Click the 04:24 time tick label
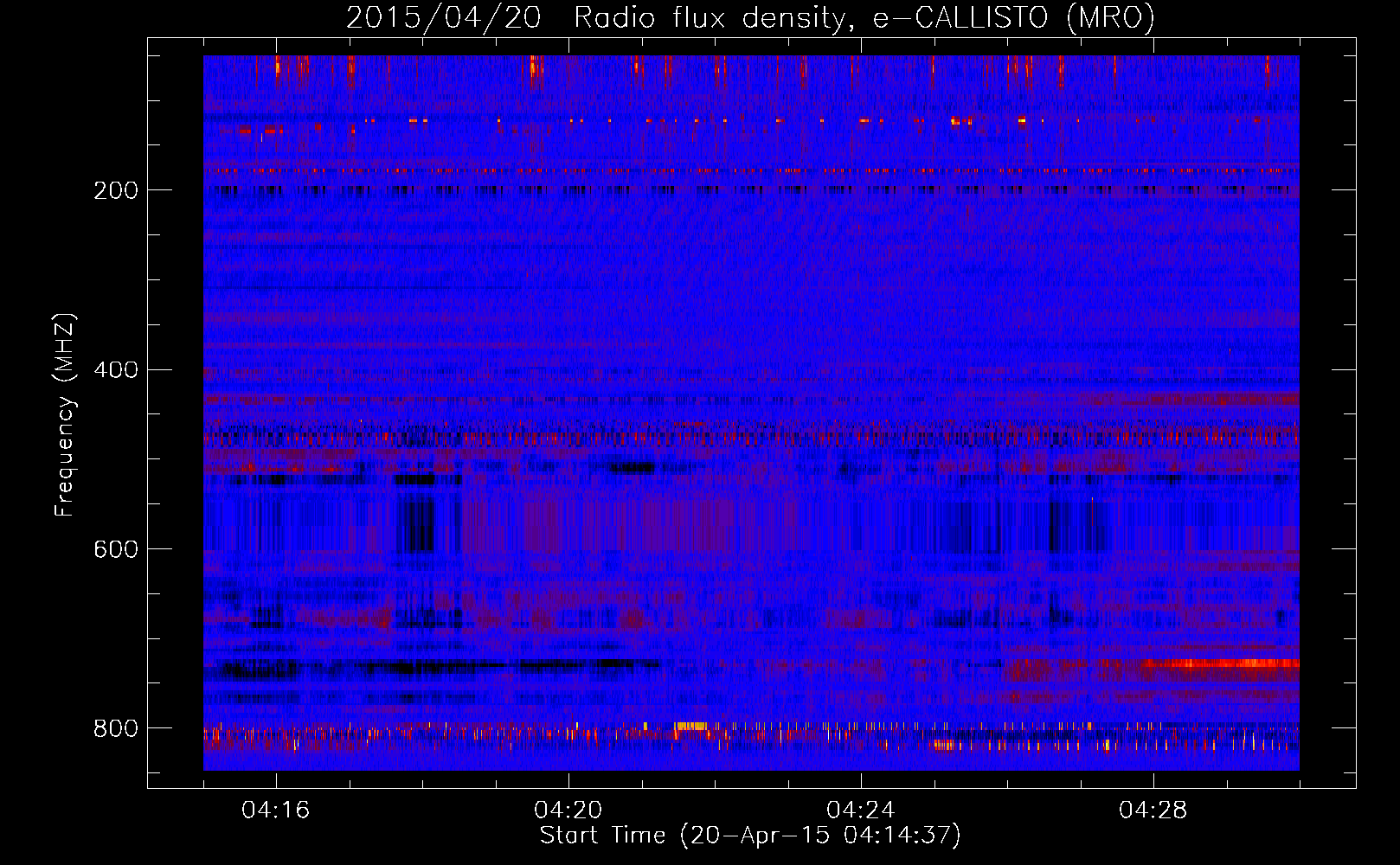Viewport: 1400px width, 865px height. pyautogui.click(x=861, y=810)
